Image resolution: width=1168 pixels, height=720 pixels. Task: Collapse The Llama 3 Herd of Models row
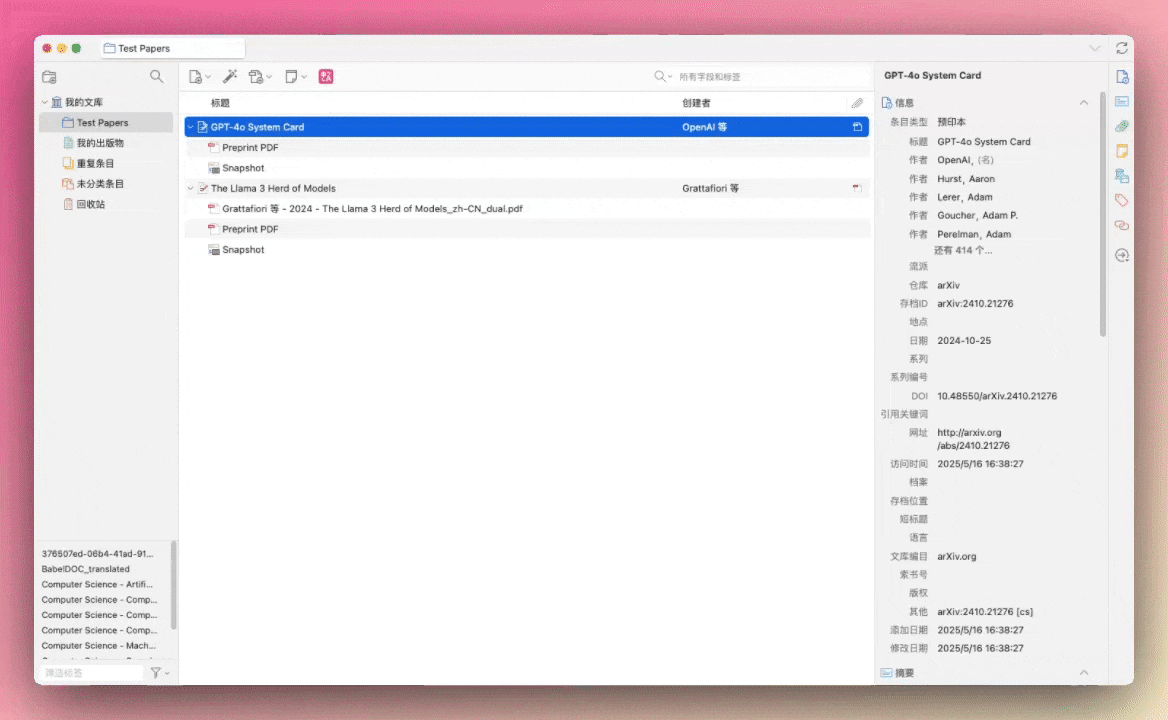tap(191, 188)
